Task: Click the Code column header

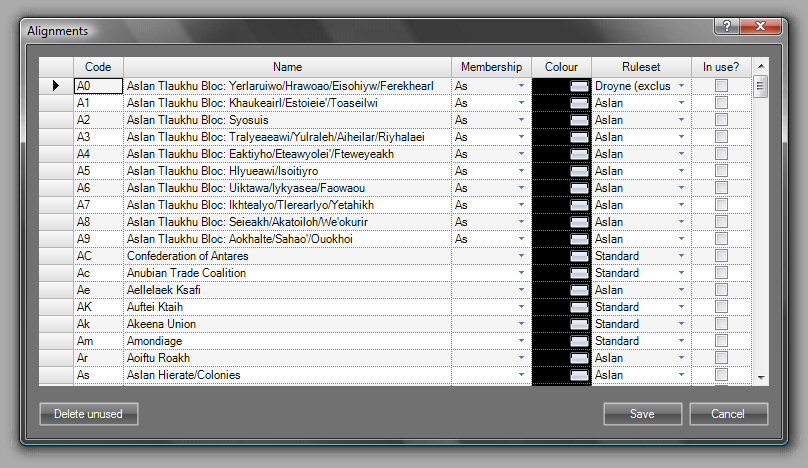Action: click(97, 67)
